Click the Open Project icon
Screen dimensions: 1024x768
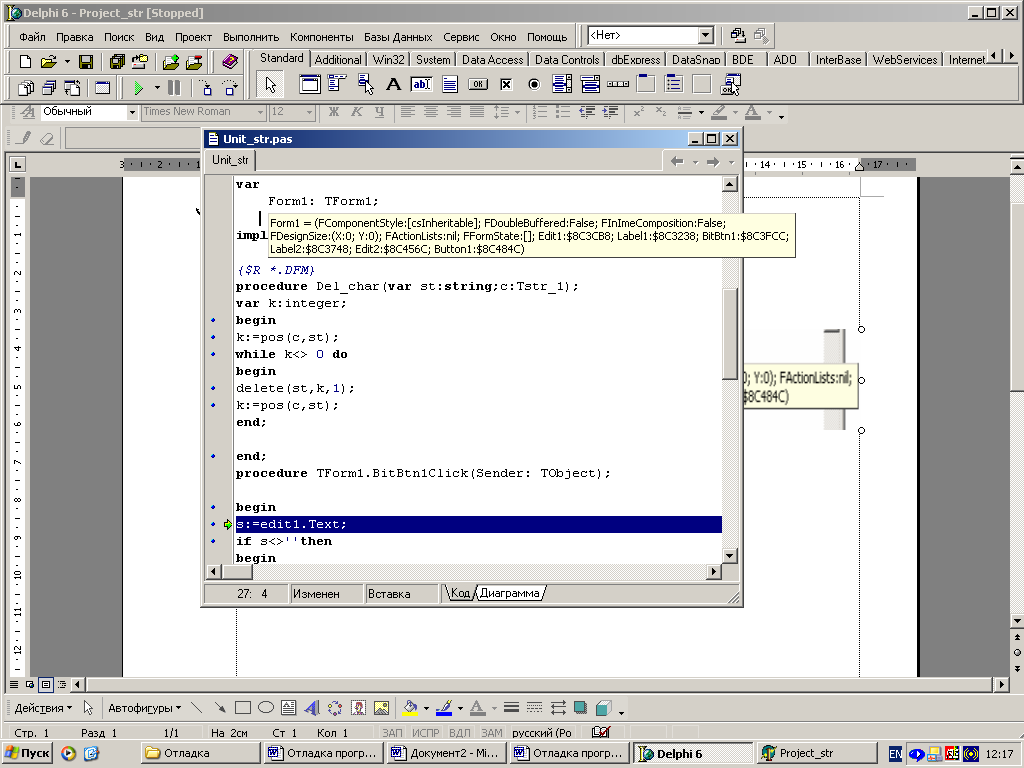pyautogui.click(x=140, y=62)
